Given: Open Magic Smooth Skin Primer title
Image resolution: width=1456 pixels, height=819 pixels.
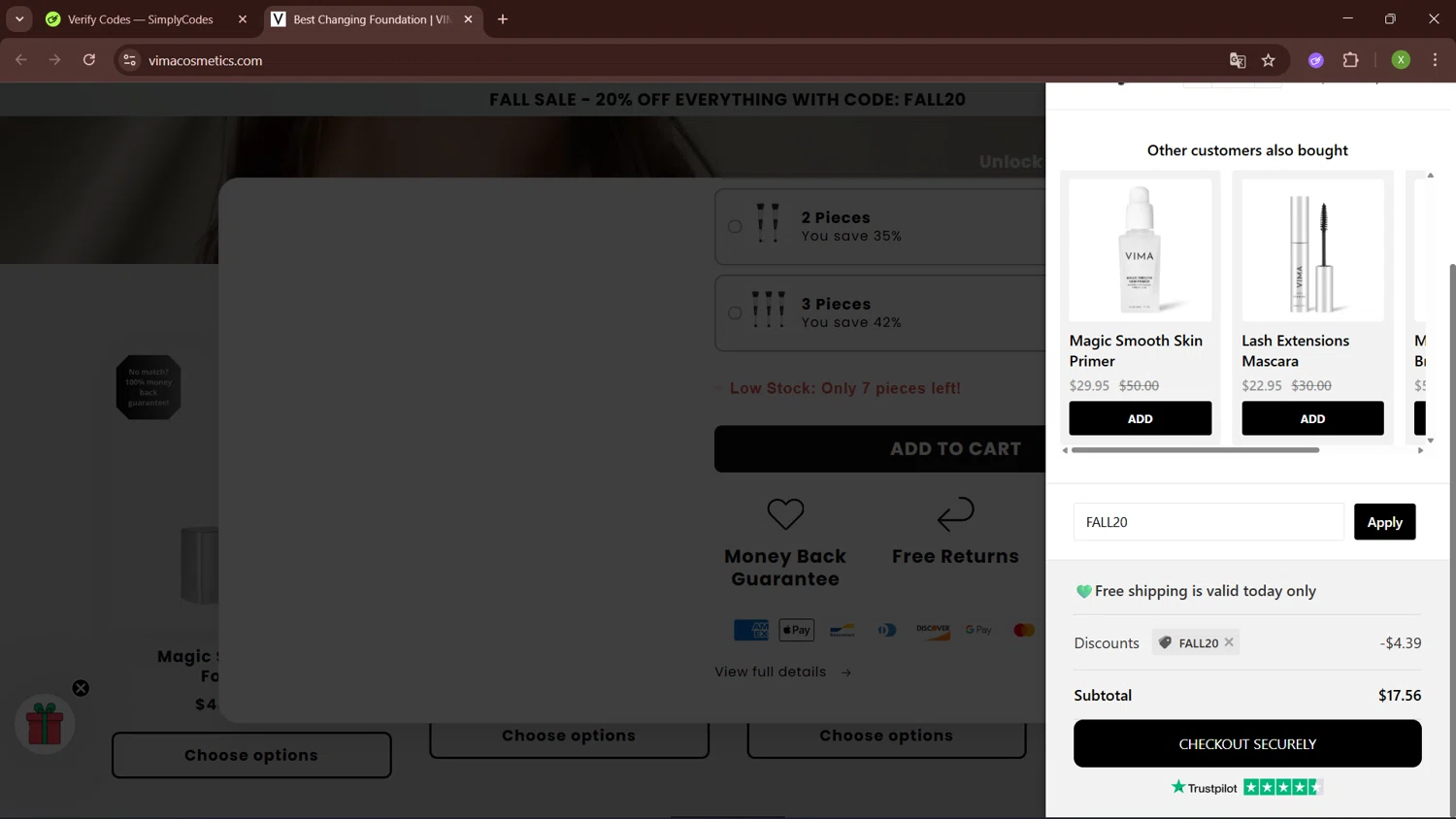Looking at the screenshot, I should [1136, 350].
